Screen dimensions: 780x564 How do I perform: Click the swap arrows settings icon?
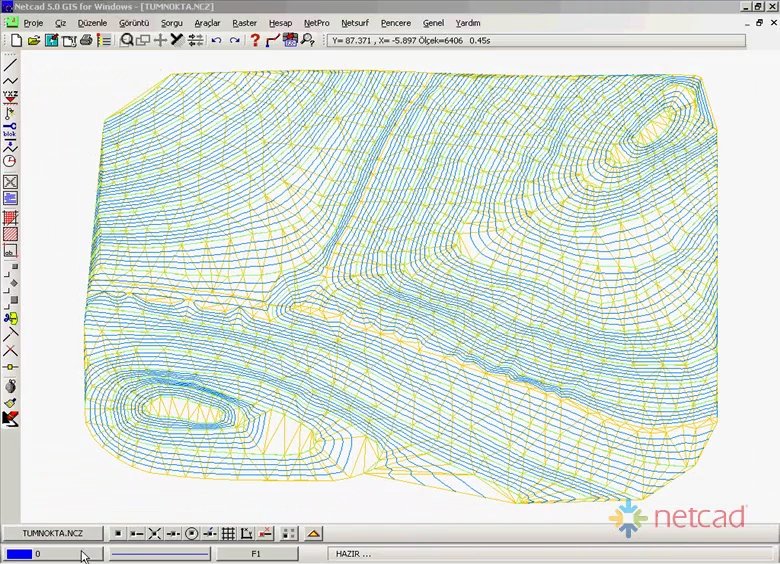coord(195,40)
